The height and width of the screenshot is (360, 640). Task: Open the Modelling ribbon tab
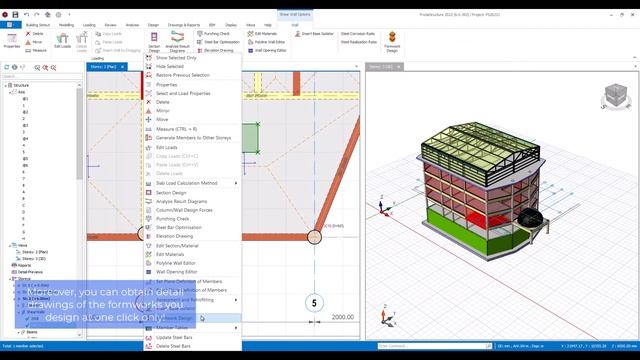(66, 25)
